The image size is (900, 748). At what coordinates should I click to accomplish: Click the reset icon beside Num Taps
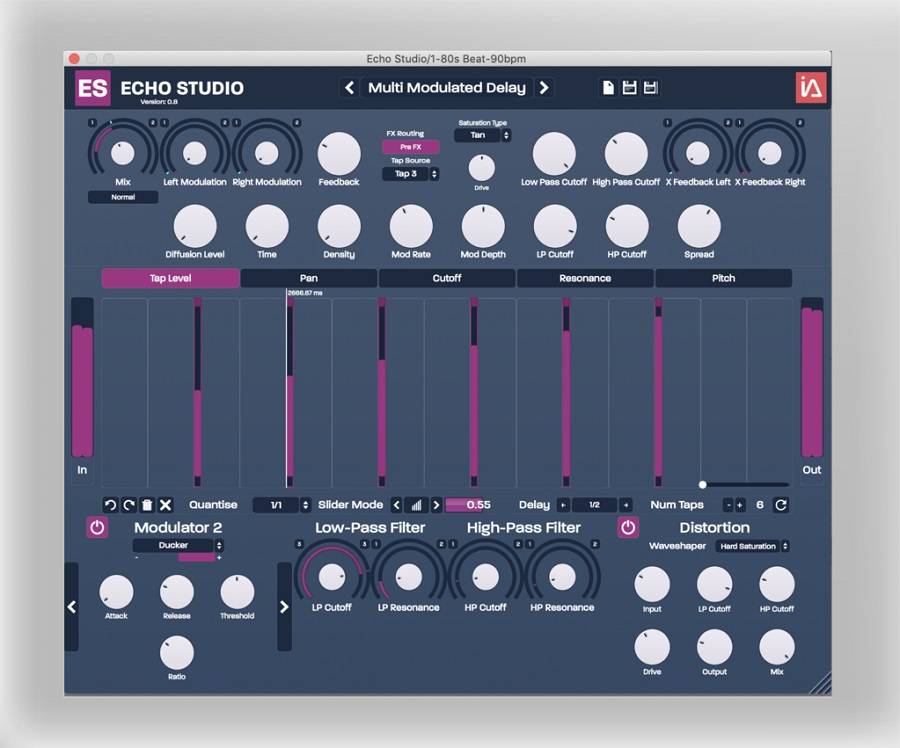click(x=781, y=505)
